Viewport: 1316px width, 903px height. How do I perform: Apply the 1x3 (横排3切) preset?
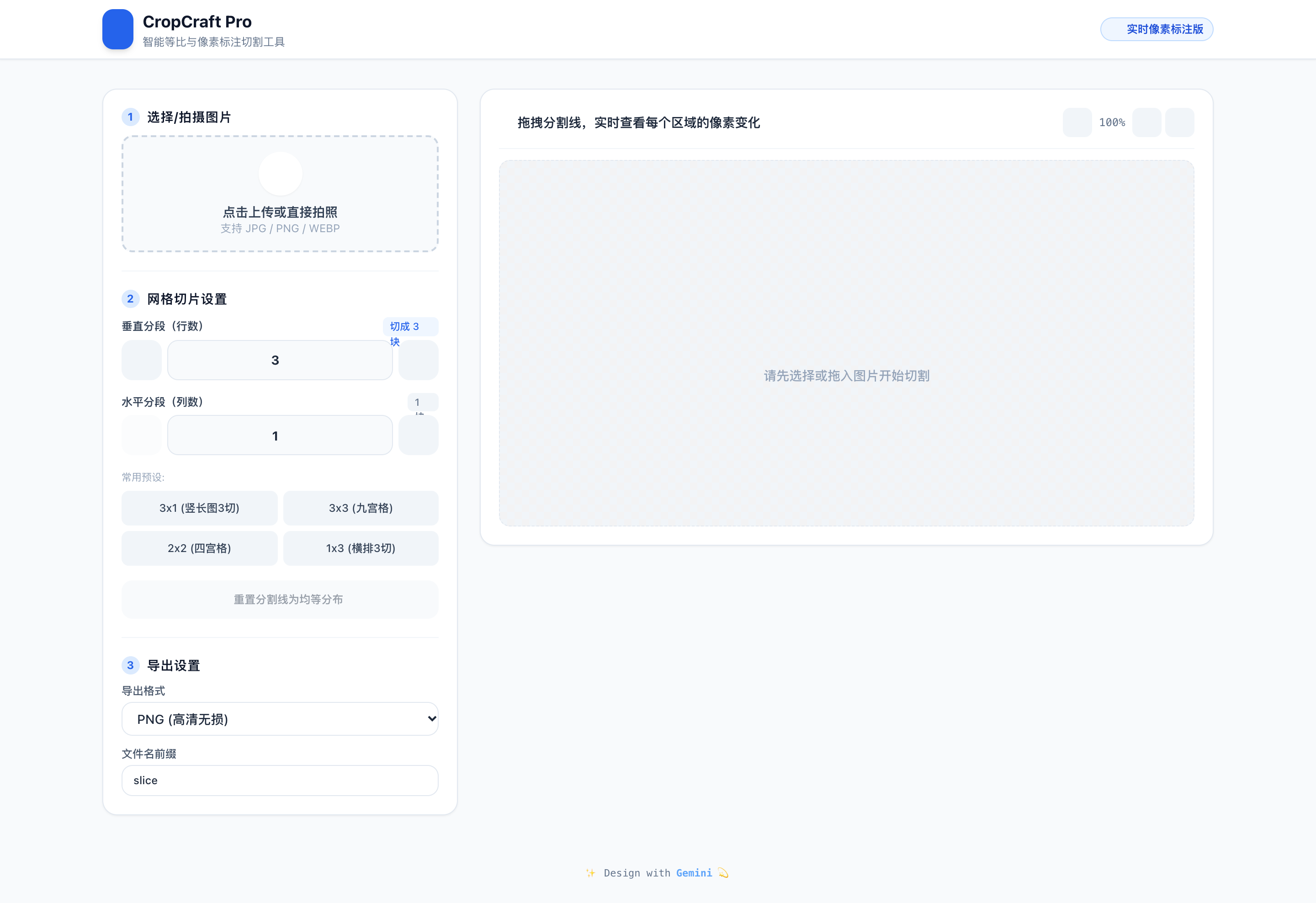(361, 548)
